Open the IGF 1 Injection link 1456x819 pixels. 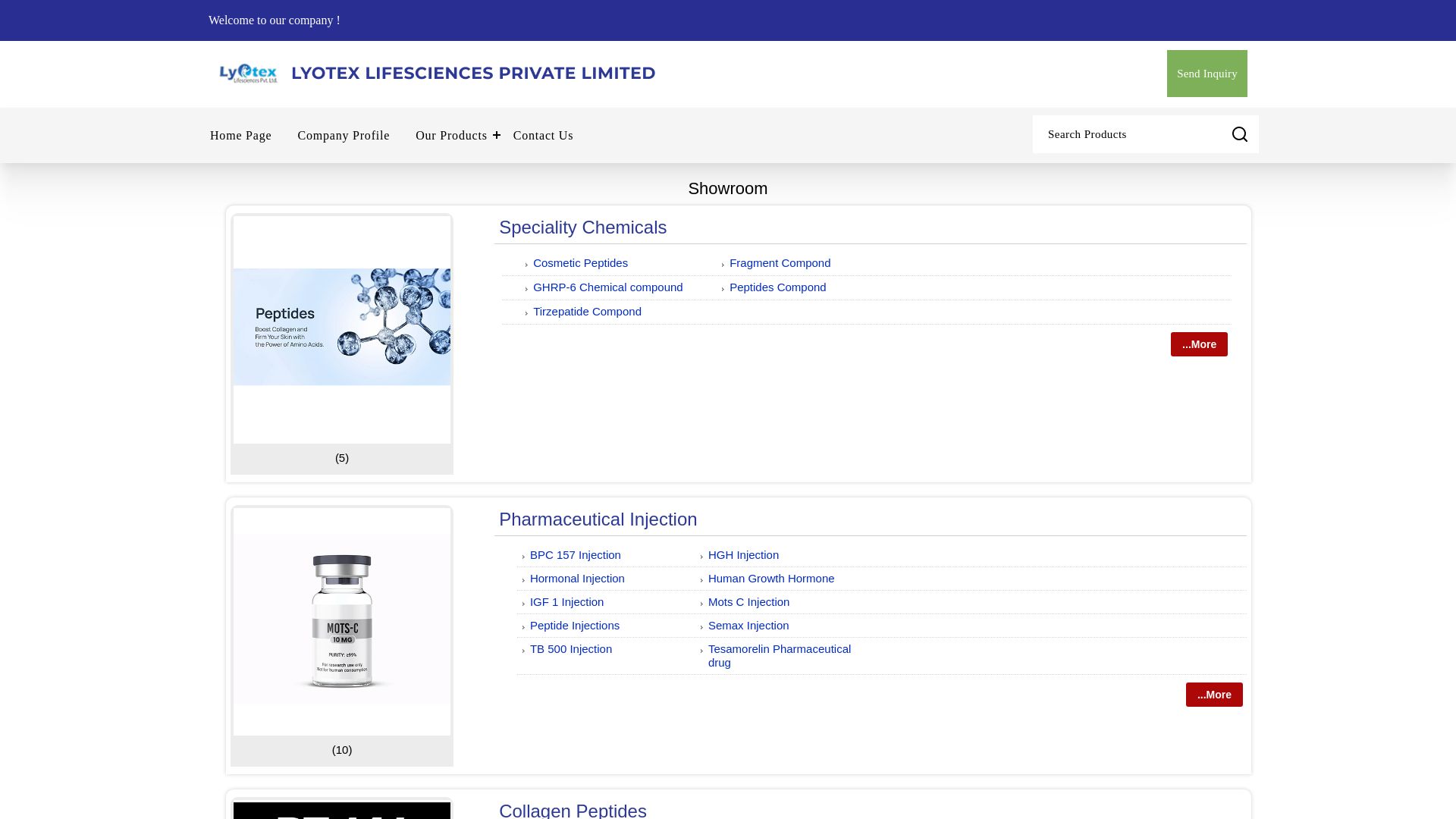[x=566, y=602]
